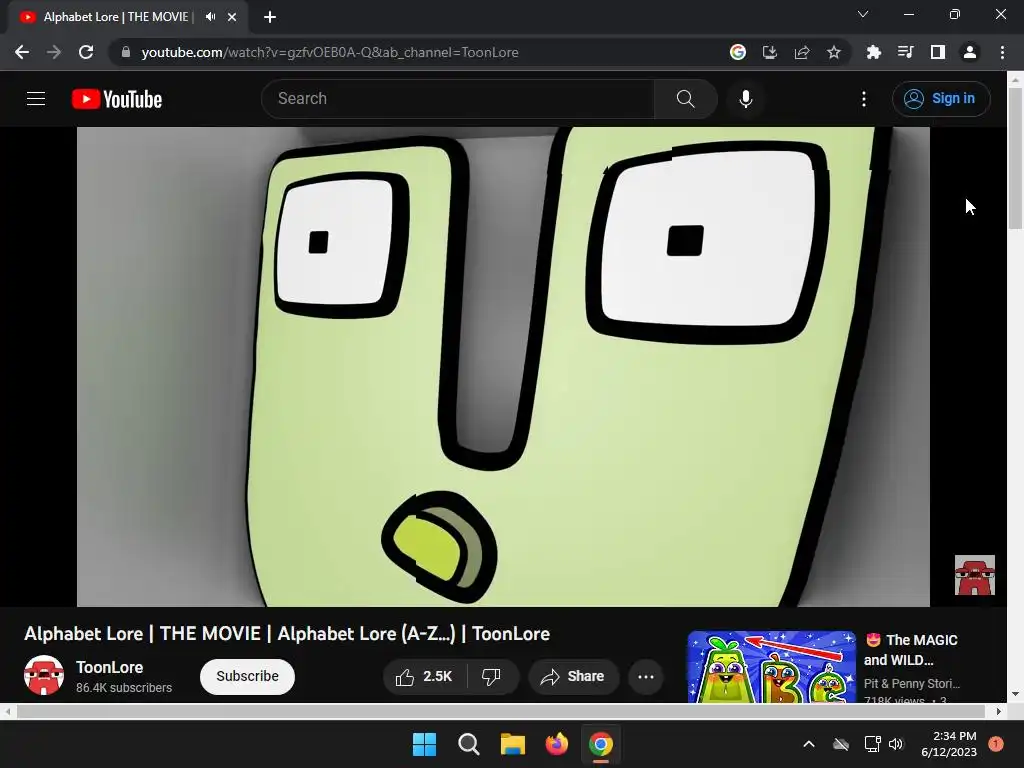Bookmark this tab with the star
The image size is (1024, 768).
click(834, 52)
